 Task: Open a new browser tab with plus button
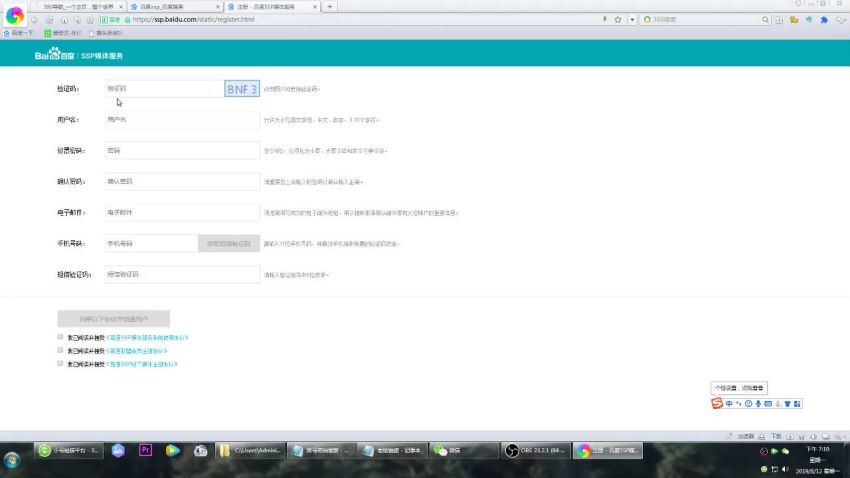tap(330, 6)
